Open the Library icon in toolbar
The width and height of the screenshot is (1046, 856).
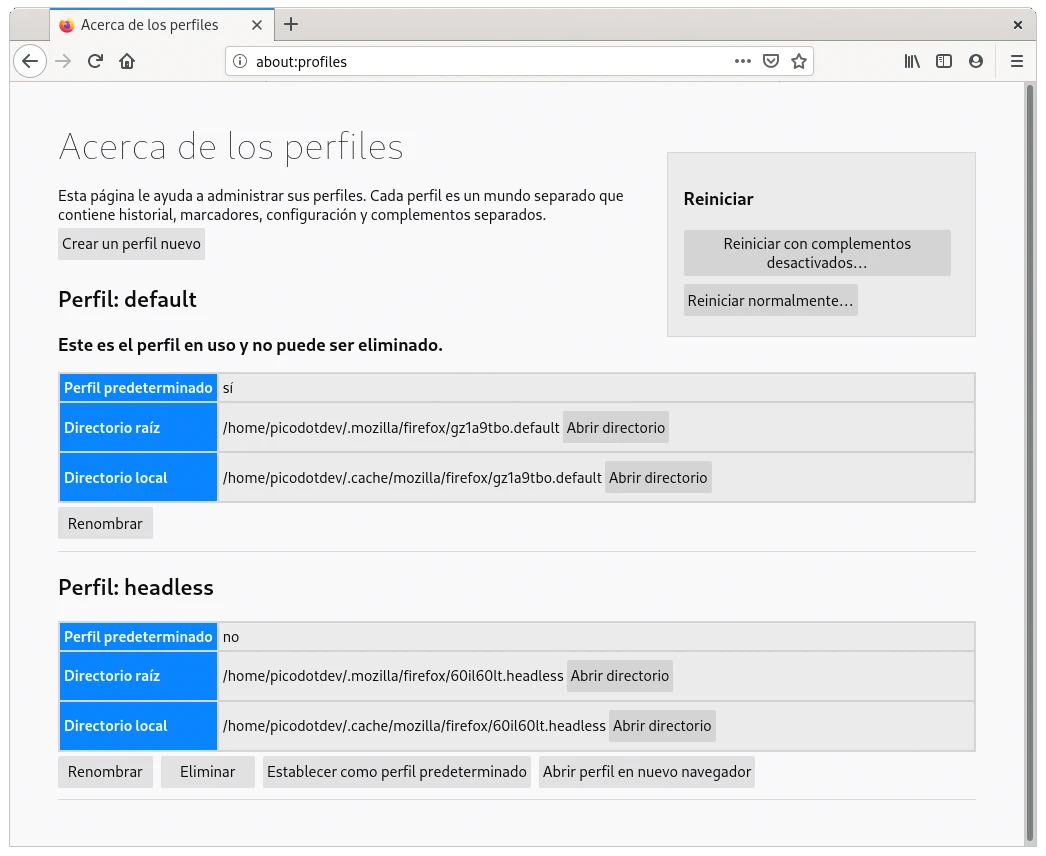coord(912,61)
